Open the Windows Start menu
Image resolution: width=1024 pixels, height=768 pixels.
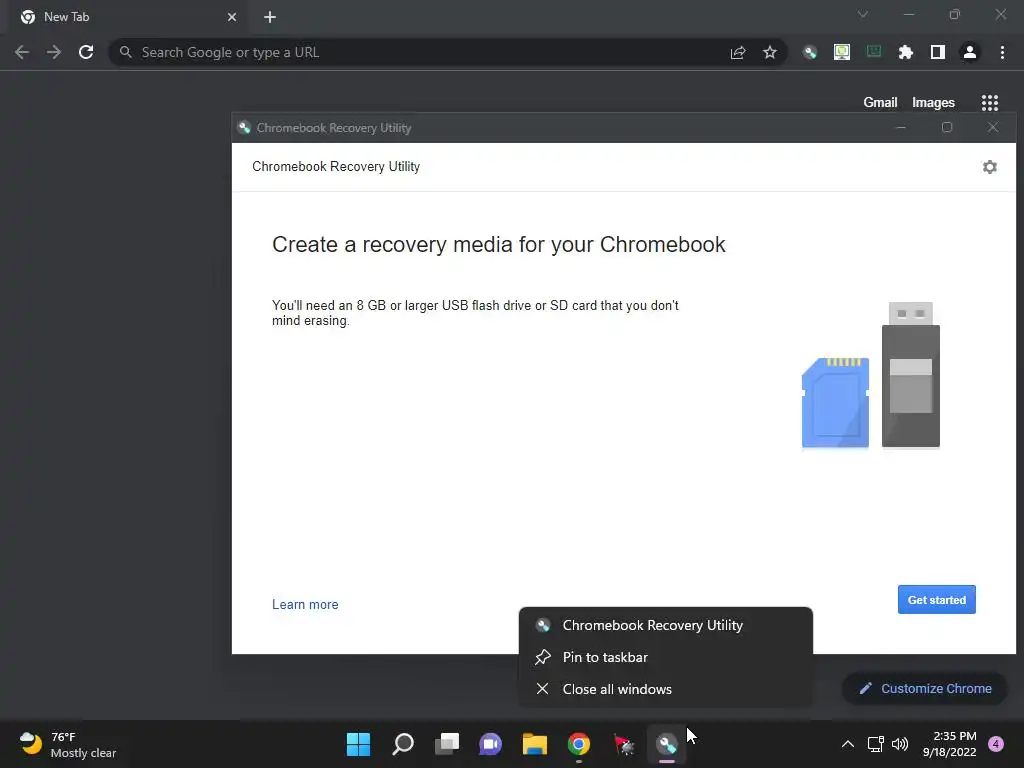click(x=358, y=744)
